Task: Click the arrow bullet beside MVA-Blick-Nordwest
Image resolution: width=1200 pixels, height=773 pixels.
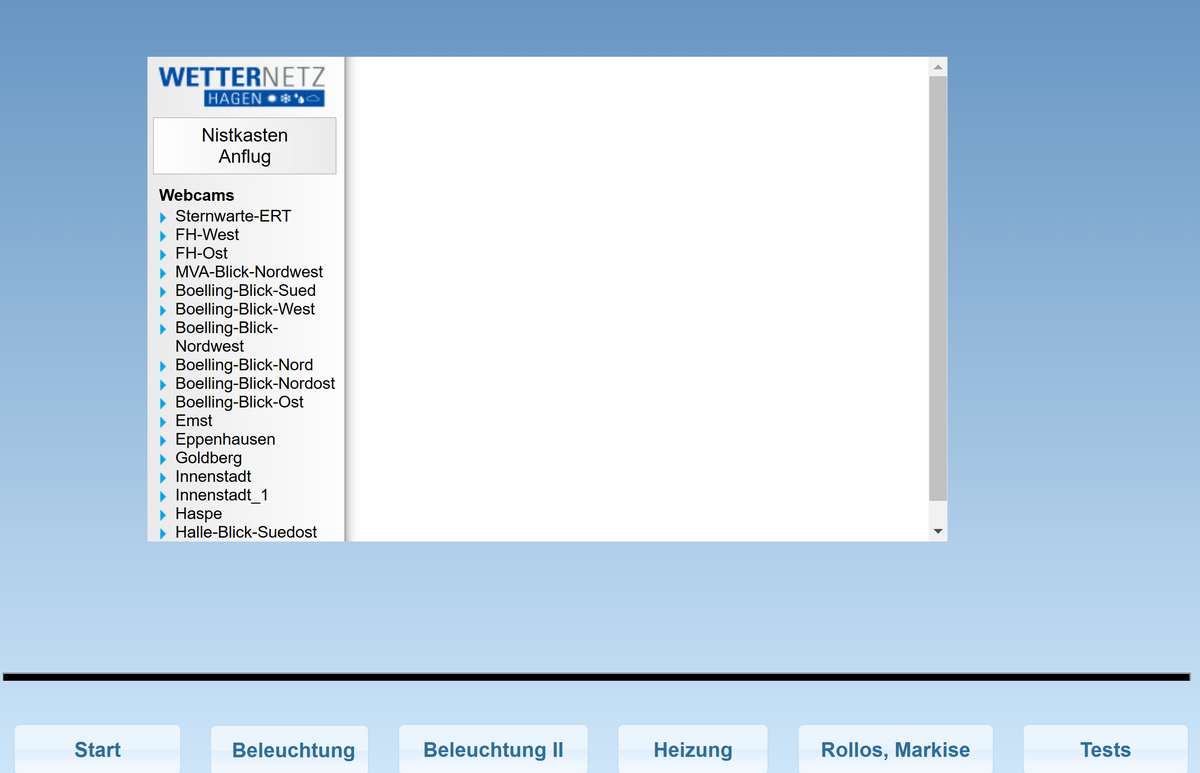Action: point(163,273)
